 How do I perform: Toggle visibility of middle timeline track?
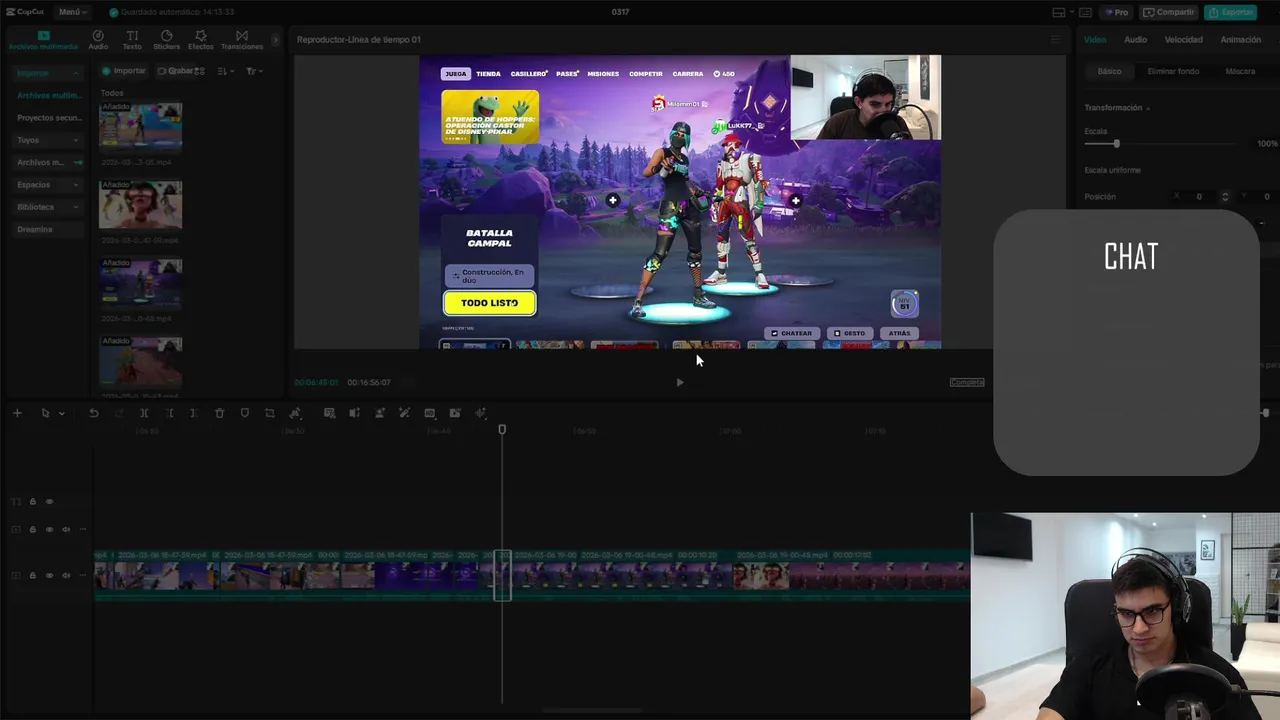(x=49, y=529)
